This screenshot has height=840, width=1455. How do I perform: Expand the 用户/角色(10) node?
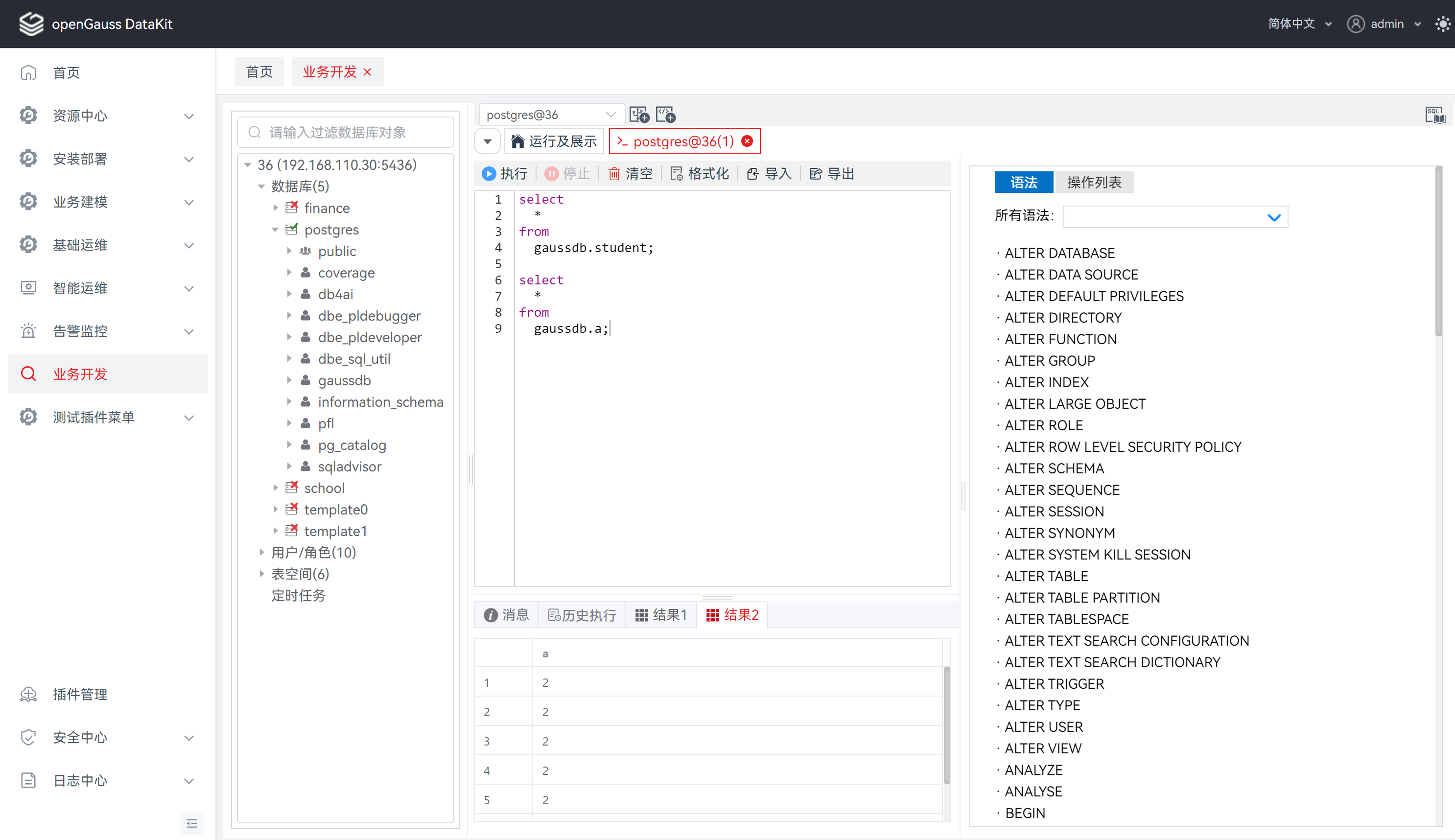pyautogui.click(x=261, y=552)
